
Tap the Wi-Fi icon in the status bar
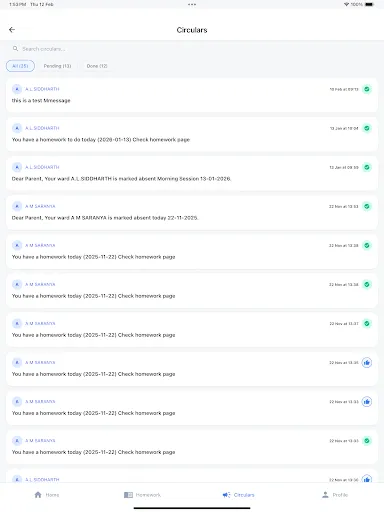(x=346, y=4)
